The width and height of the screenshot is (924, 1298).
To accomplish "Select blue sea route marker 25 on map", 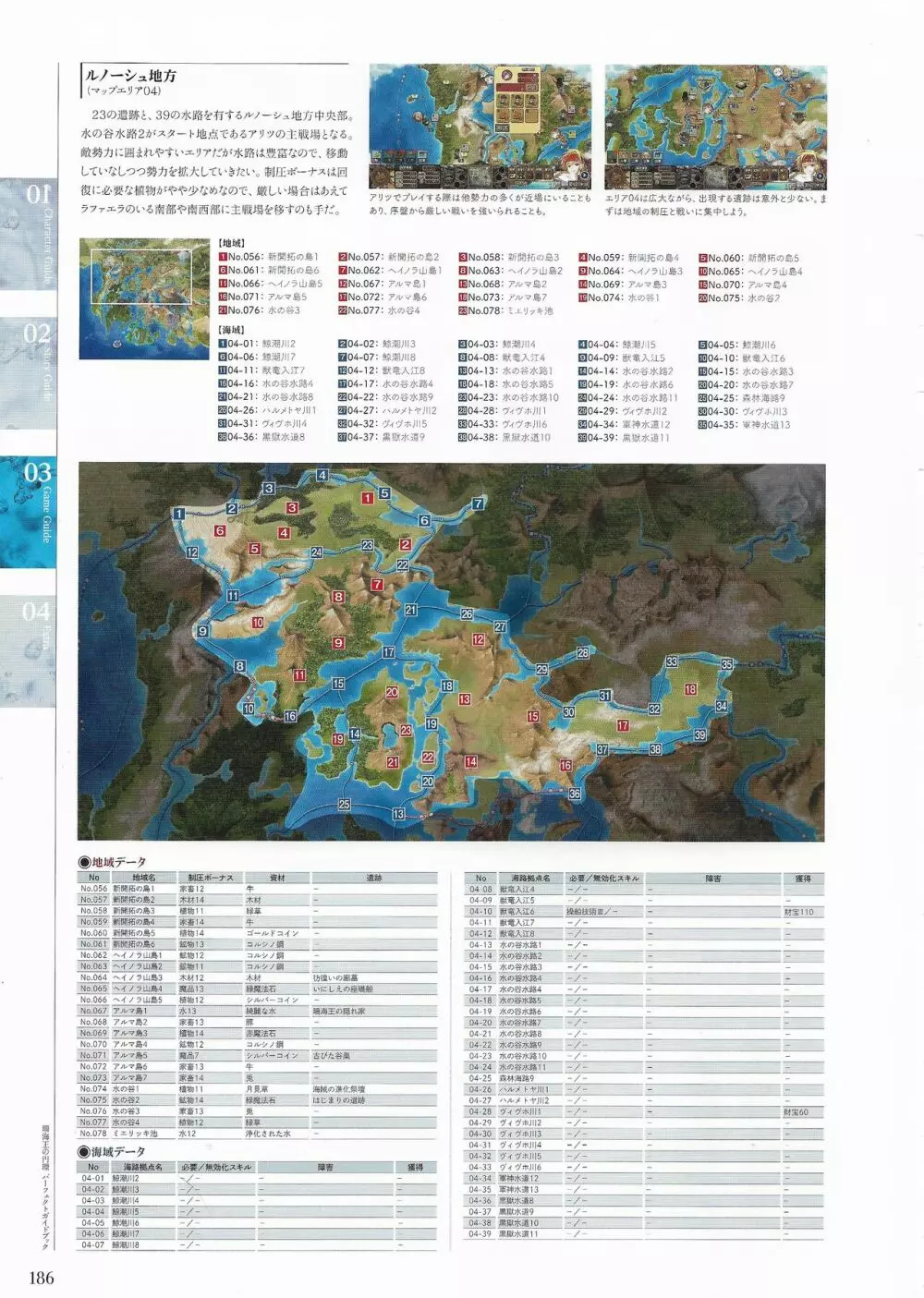I will 344,805.
